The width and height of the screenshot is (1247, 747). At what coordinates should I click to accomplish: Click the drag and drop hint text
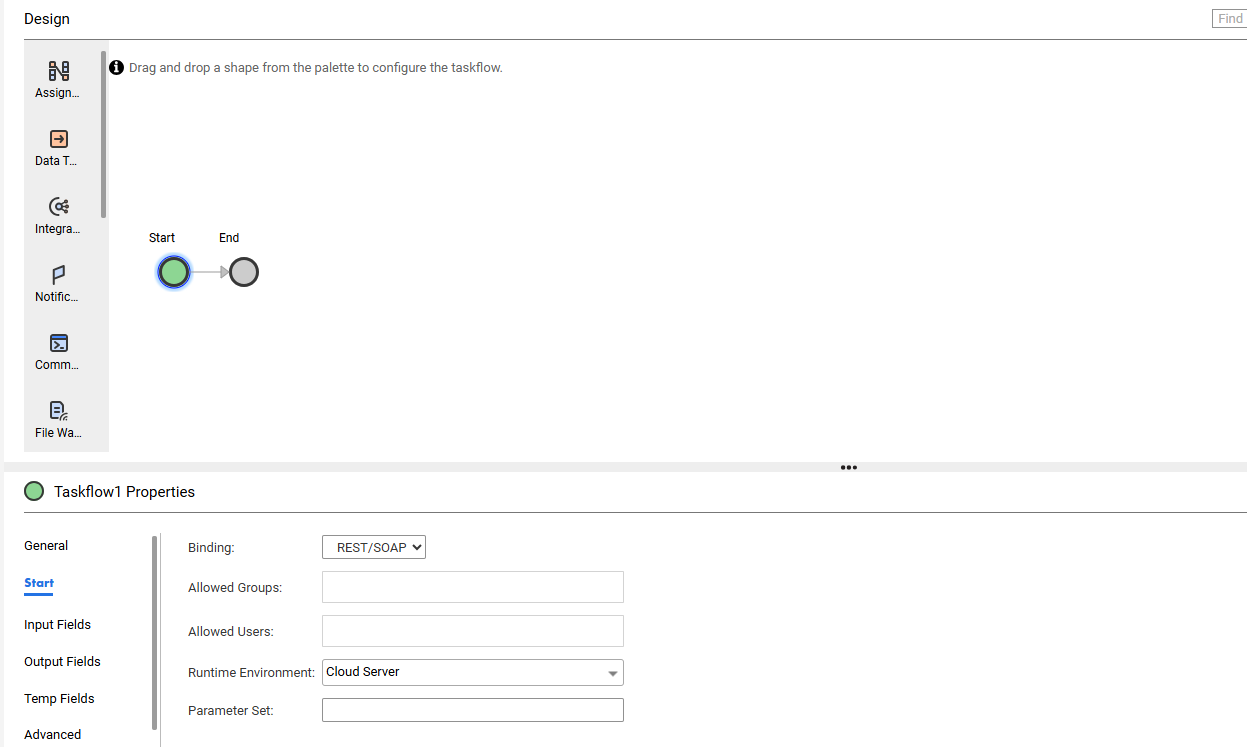316,68
